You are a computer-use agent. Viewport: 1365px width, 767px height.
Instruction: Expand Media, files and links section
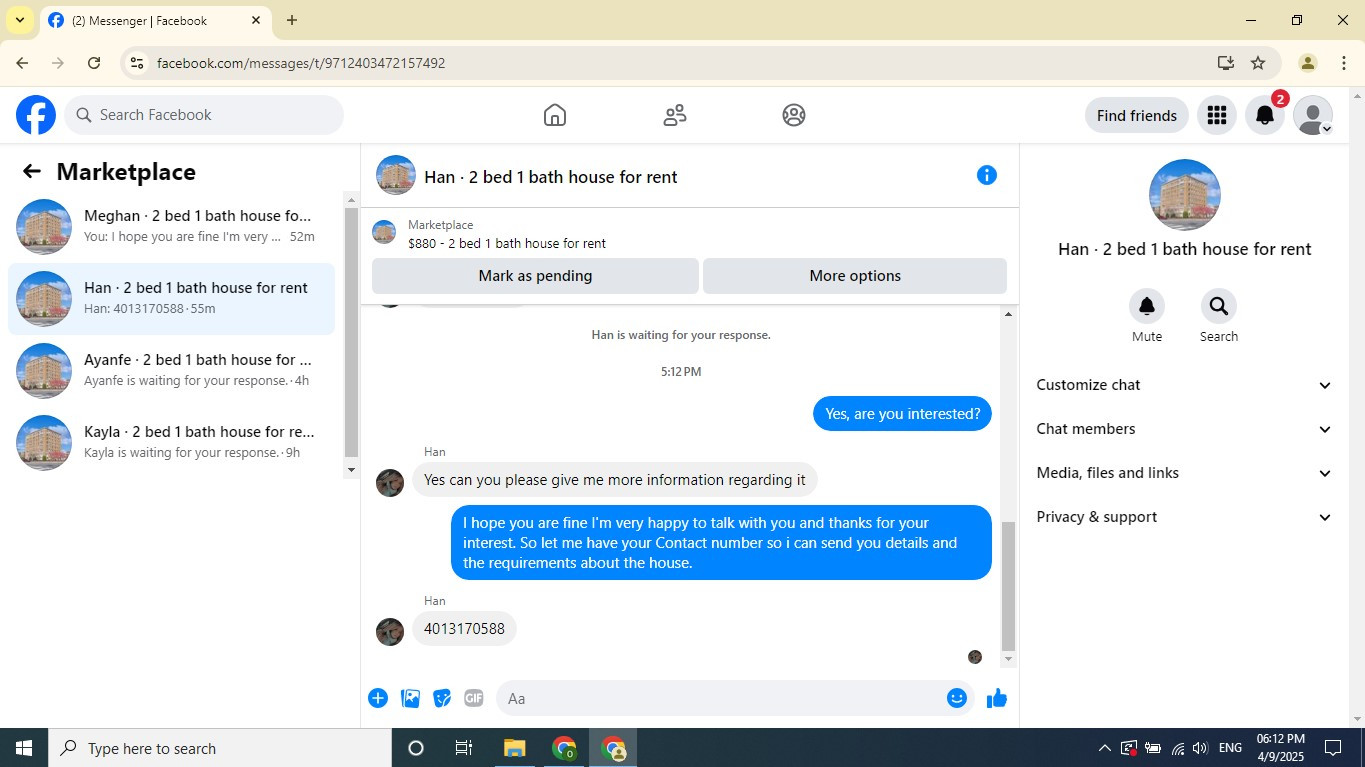pyautogui.click(x=1184, y=473)
